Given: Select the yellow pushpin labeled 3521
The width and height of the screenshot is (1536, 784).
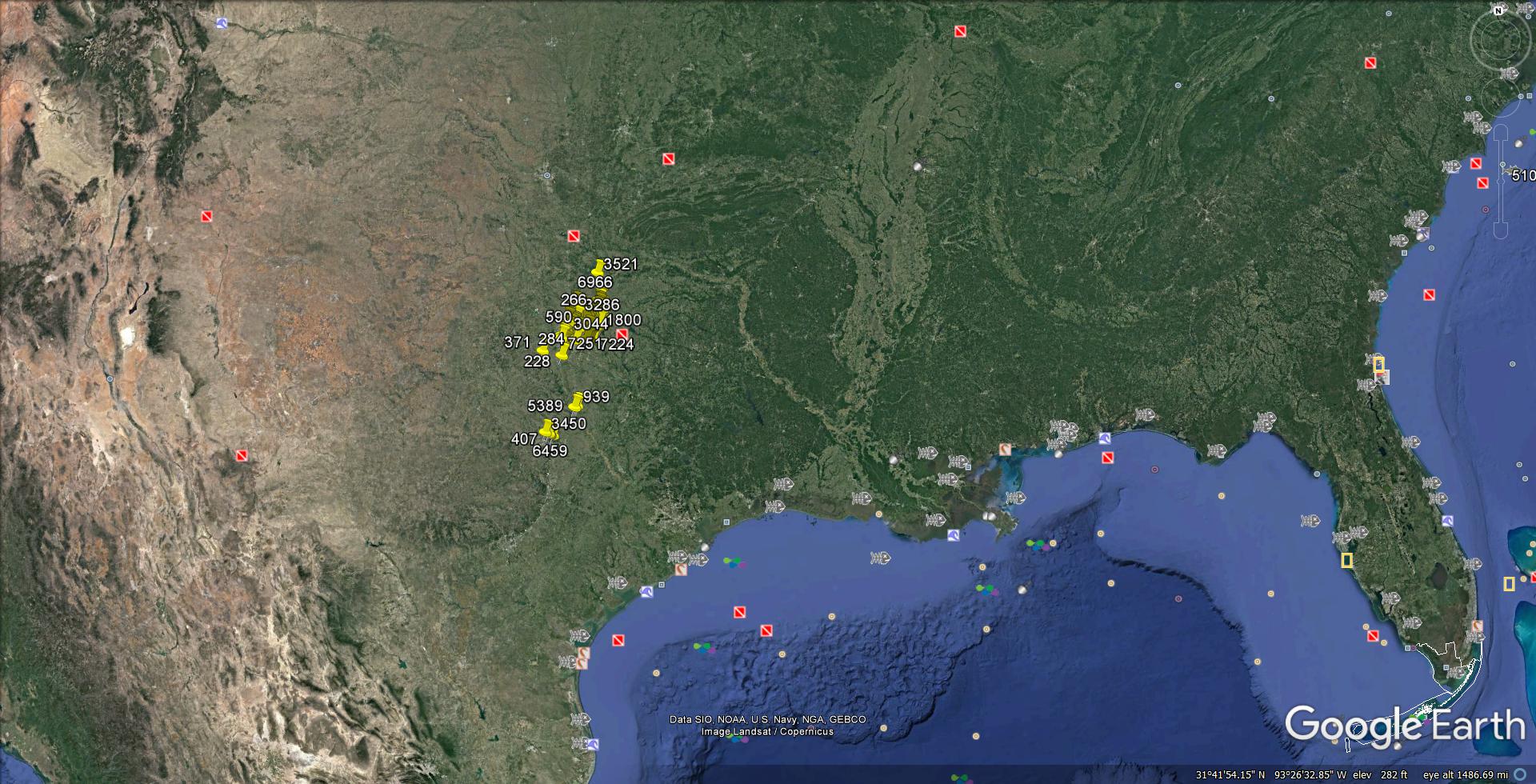Looking at the screenshot, I should 598,267.
